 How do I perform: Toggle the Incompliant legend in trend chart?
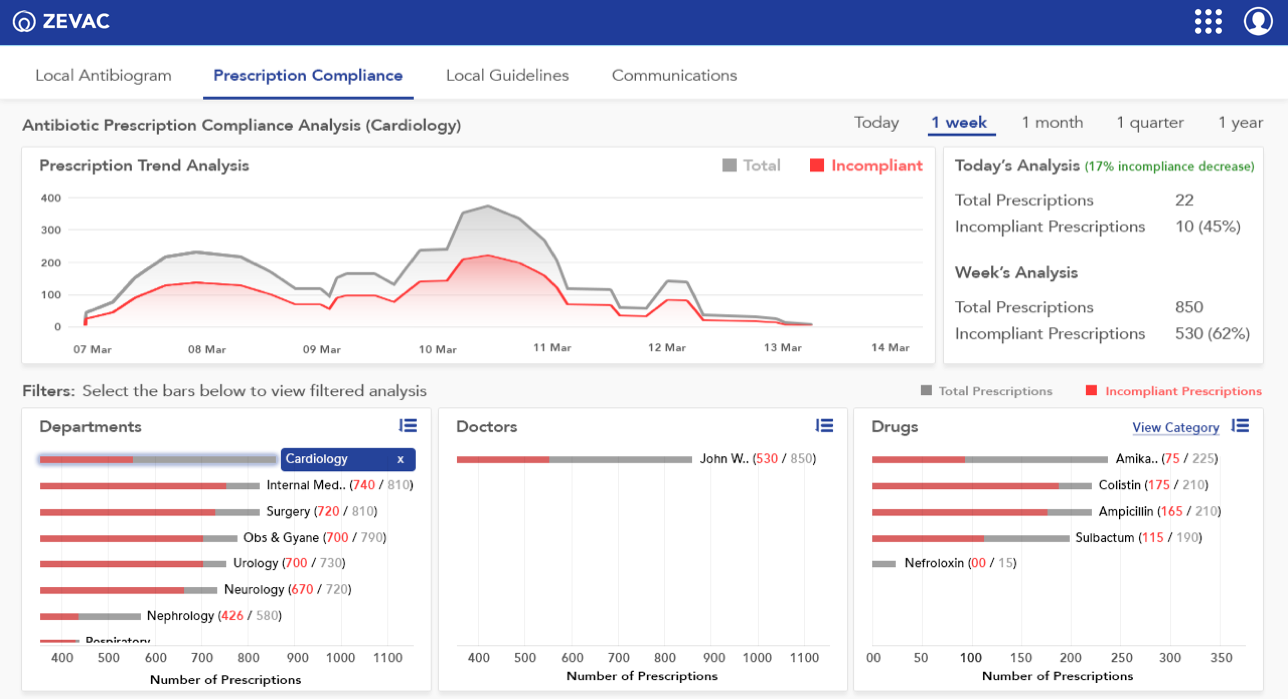(866, 166)
